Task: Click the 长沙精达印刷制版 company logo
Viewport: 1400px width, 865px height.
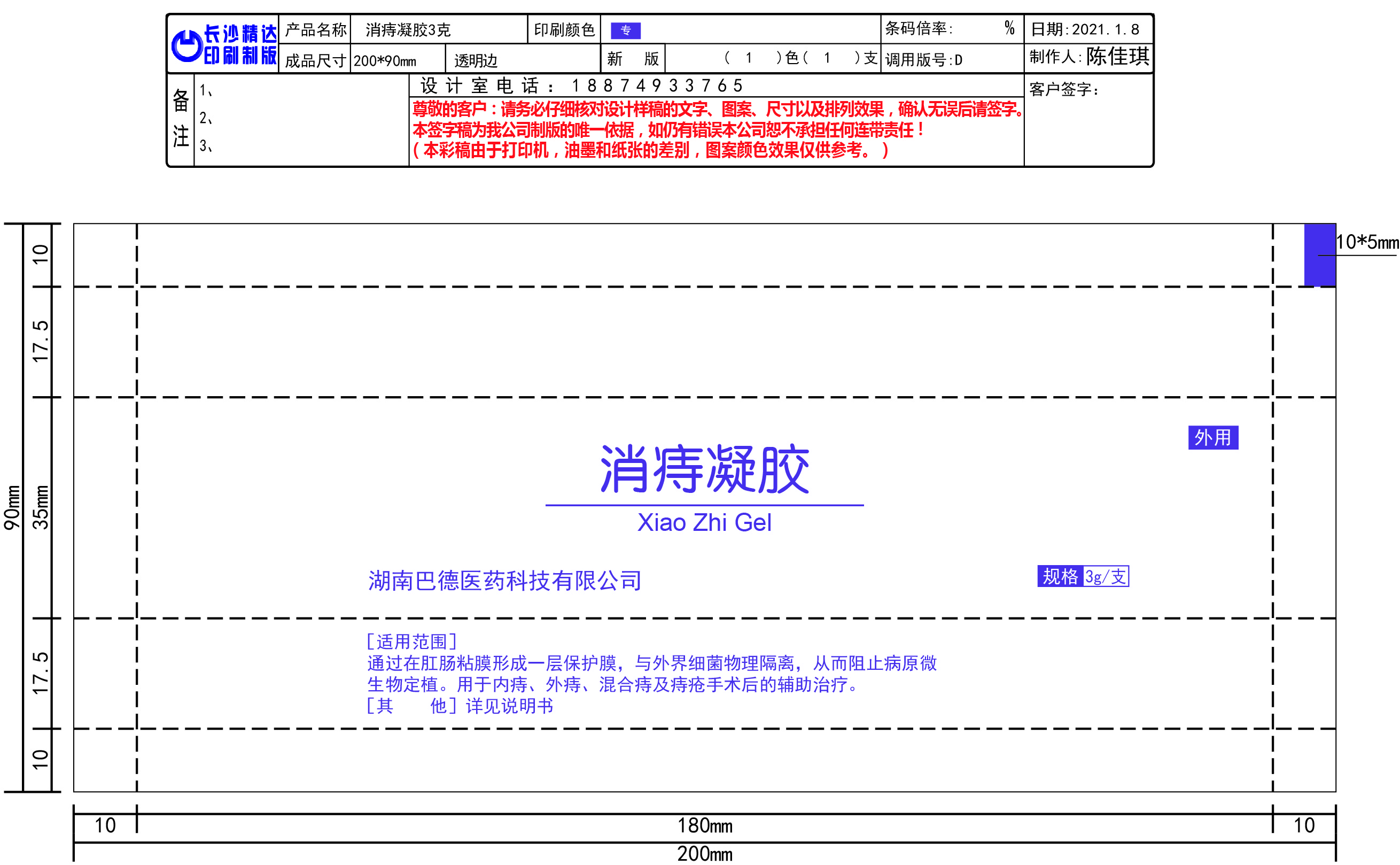Action: (224, 44)
